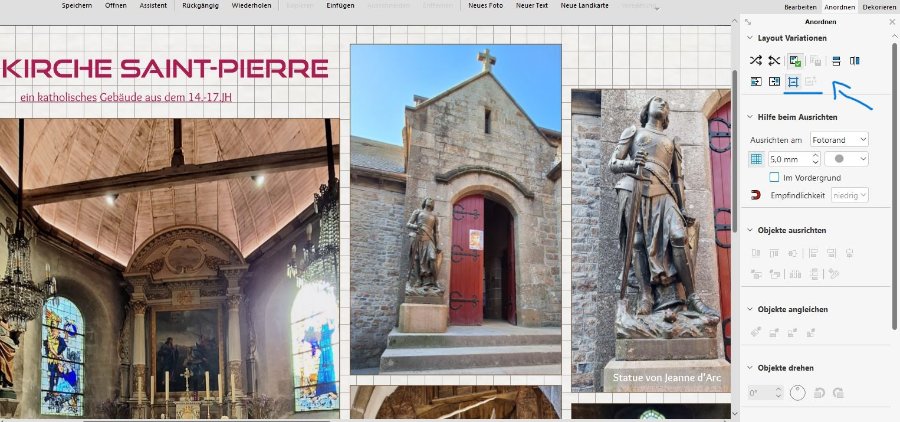Click the distribute horizontally icon

pyautogui.click(x=795, y=274)
